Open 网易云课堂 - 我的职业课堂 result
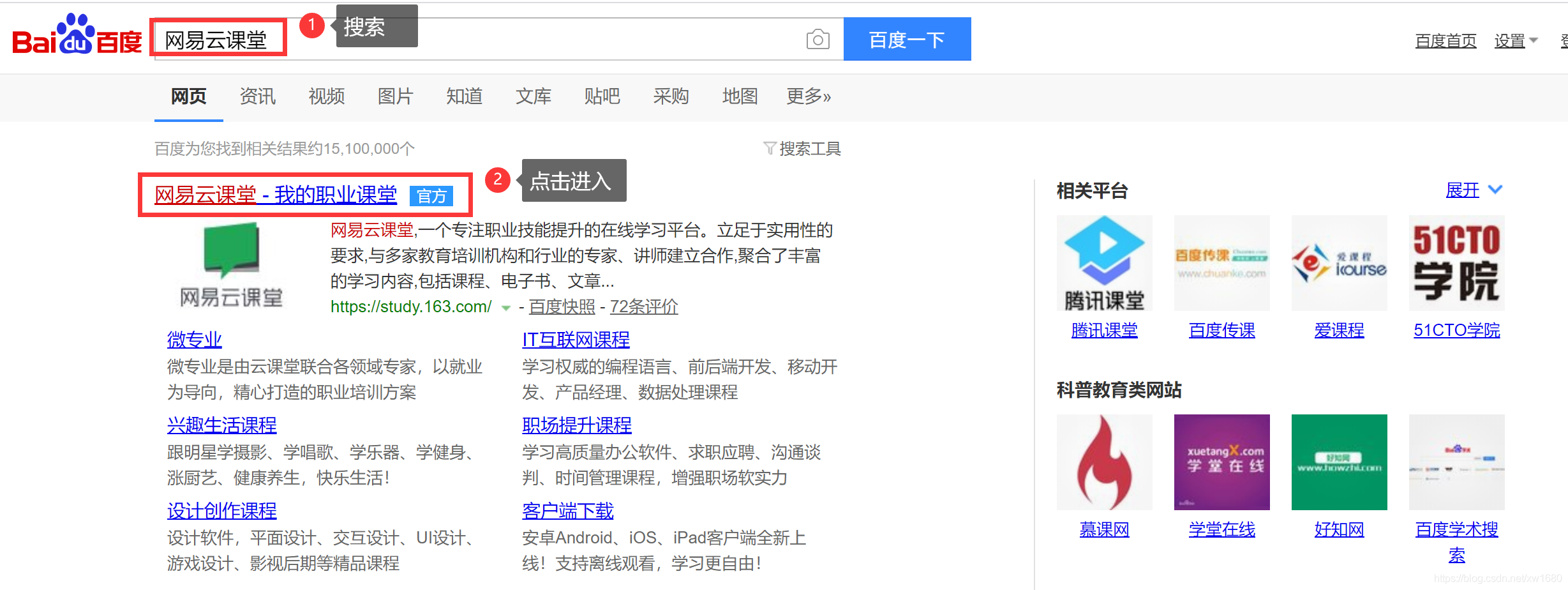 [276, 195]
